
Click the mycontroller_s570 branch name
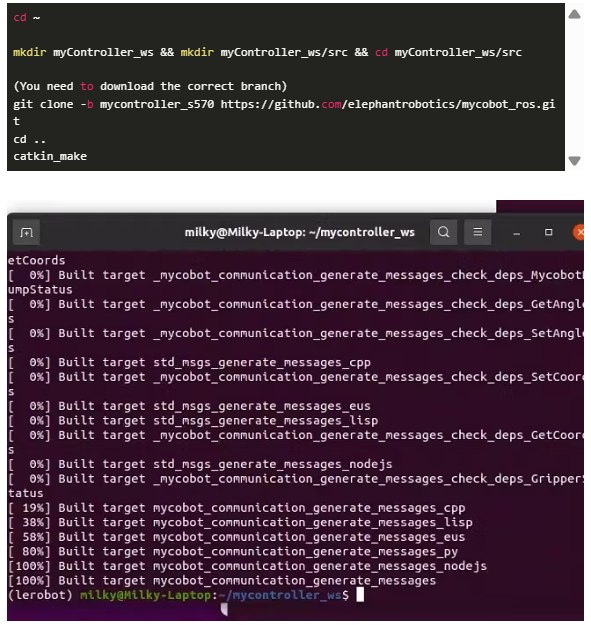[157, 104]
